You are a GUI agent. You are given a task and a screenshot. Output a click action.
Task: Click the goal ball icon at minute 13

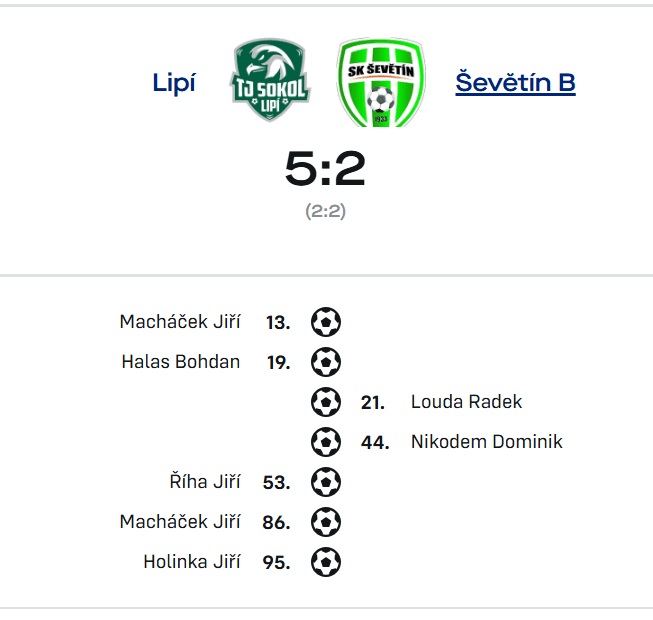(326, 322)
